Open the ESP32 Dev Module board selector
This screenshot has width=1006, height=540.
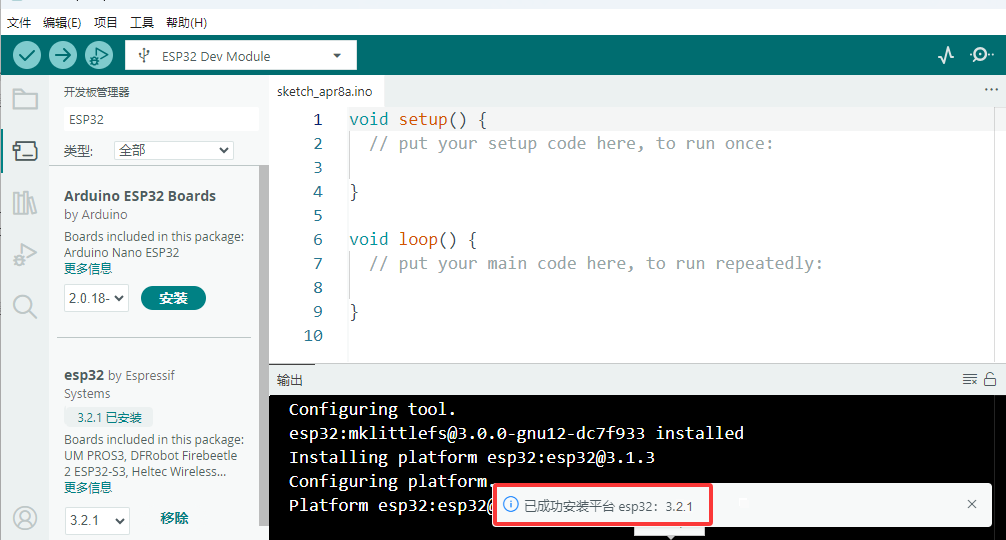[241, 56]
